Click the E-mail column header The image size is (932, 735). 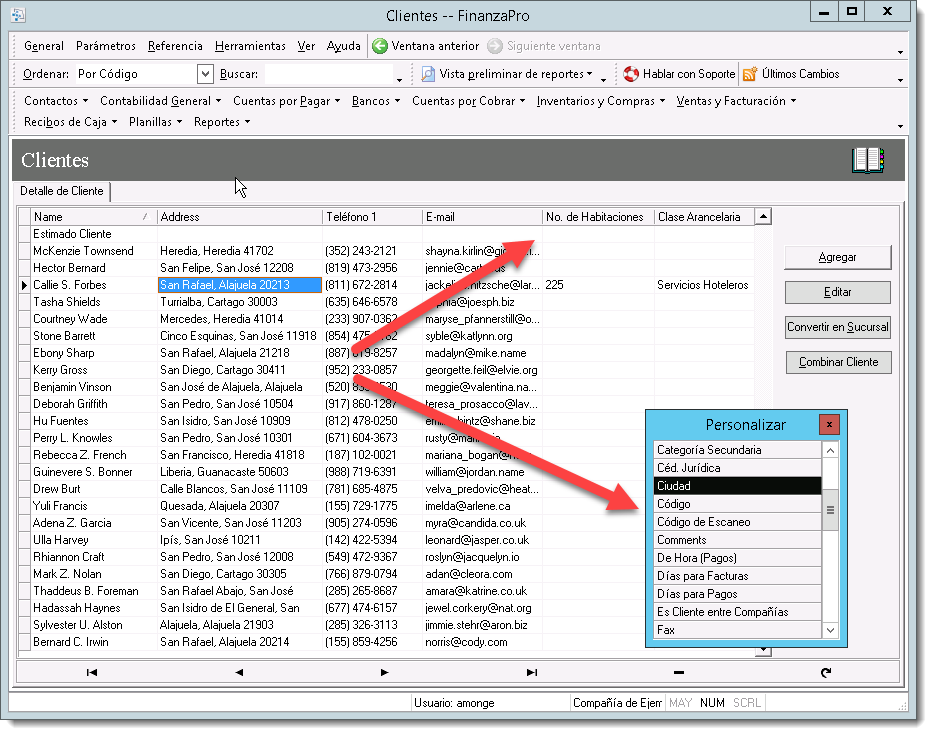coord(482,217)
